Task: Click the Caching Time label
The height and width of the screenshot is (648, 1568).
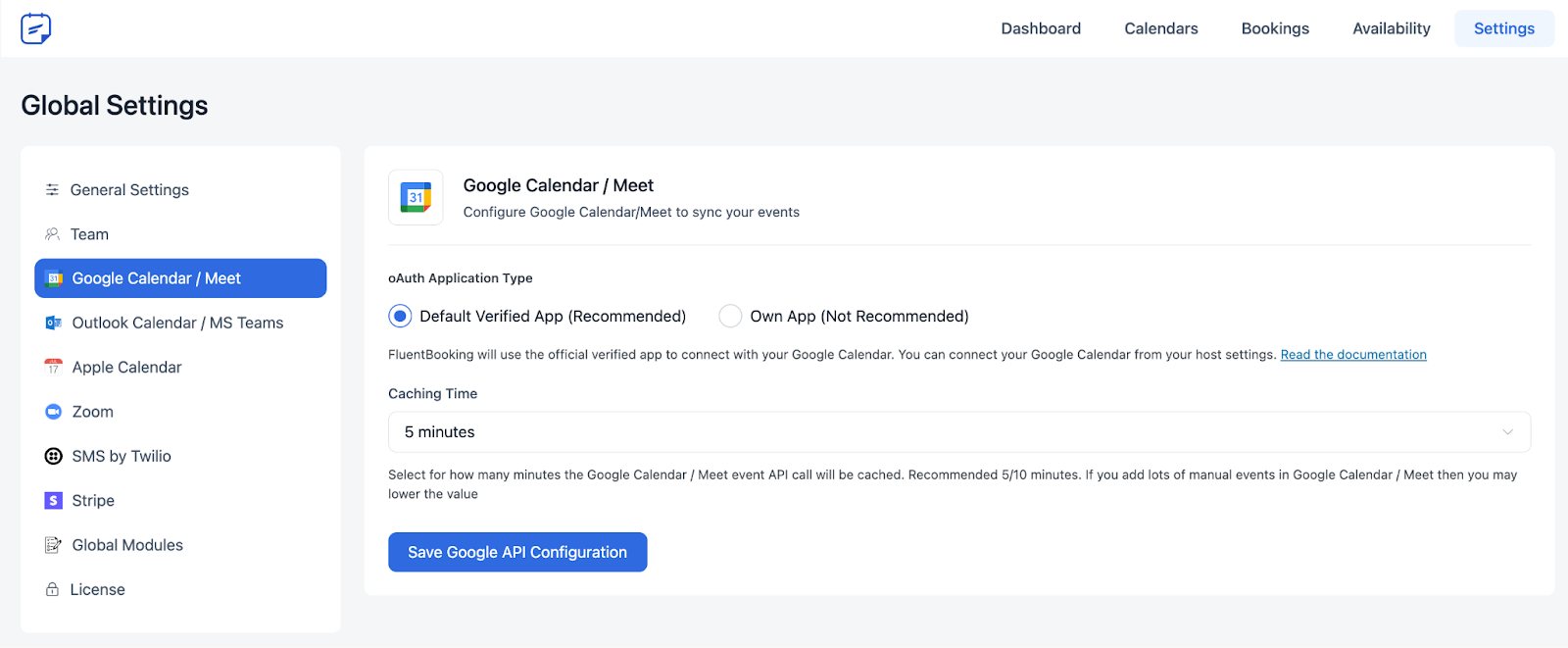Action: 433,394
